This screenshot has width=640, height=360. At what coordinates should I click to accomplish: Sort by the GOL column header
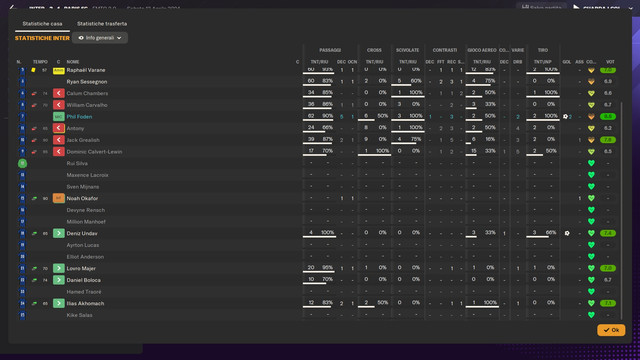point(567,62)
